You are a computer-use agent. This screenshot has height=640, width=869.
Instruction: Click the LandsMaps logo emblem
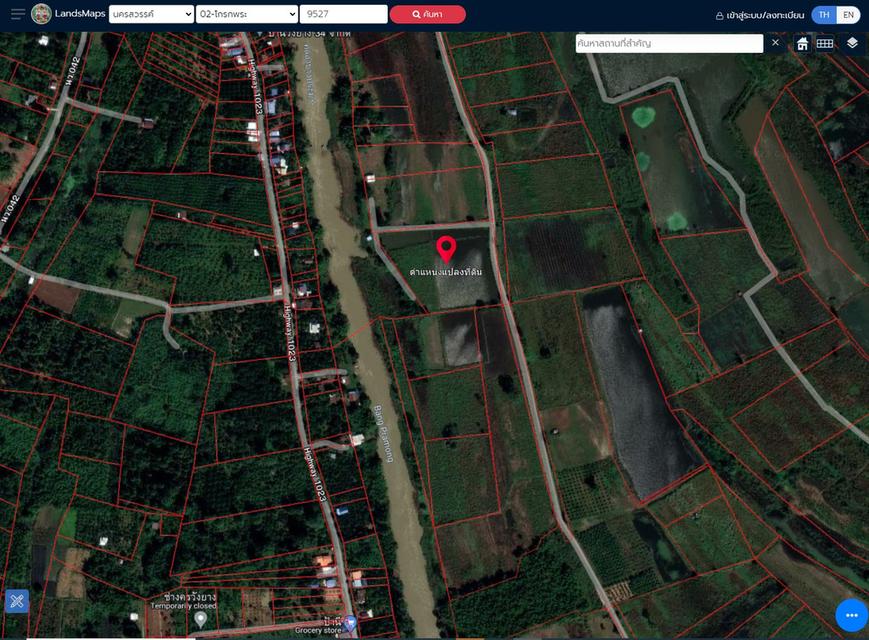click(x=41, y=14)
